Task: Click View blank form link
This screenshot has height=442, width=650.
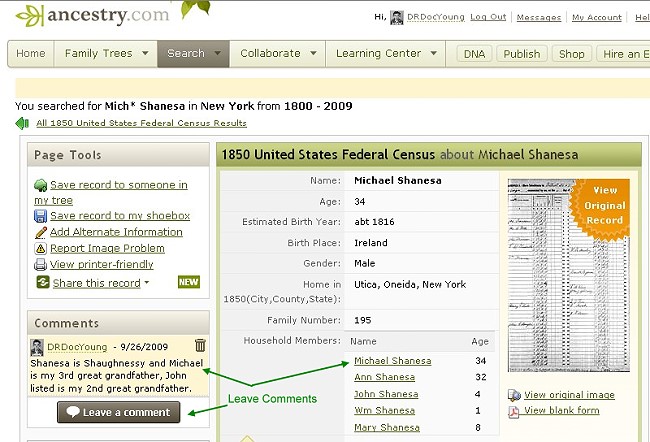Action: pyautogui.click(x=562, y=410)
